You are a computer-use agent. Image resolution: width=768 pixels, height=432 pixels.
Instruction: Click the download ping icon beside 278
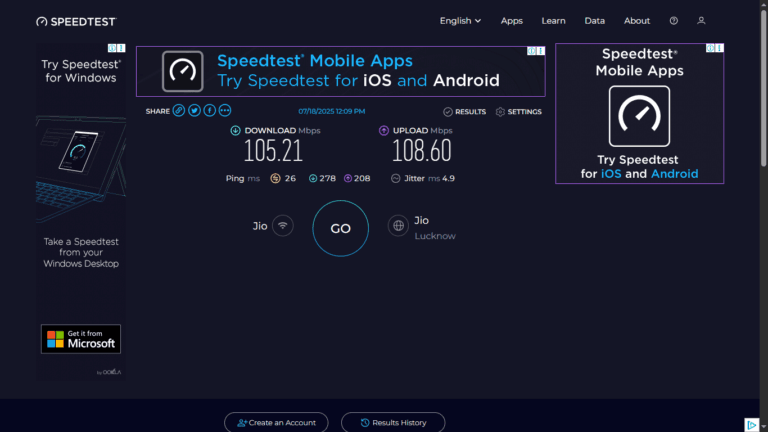pos(312,178)
